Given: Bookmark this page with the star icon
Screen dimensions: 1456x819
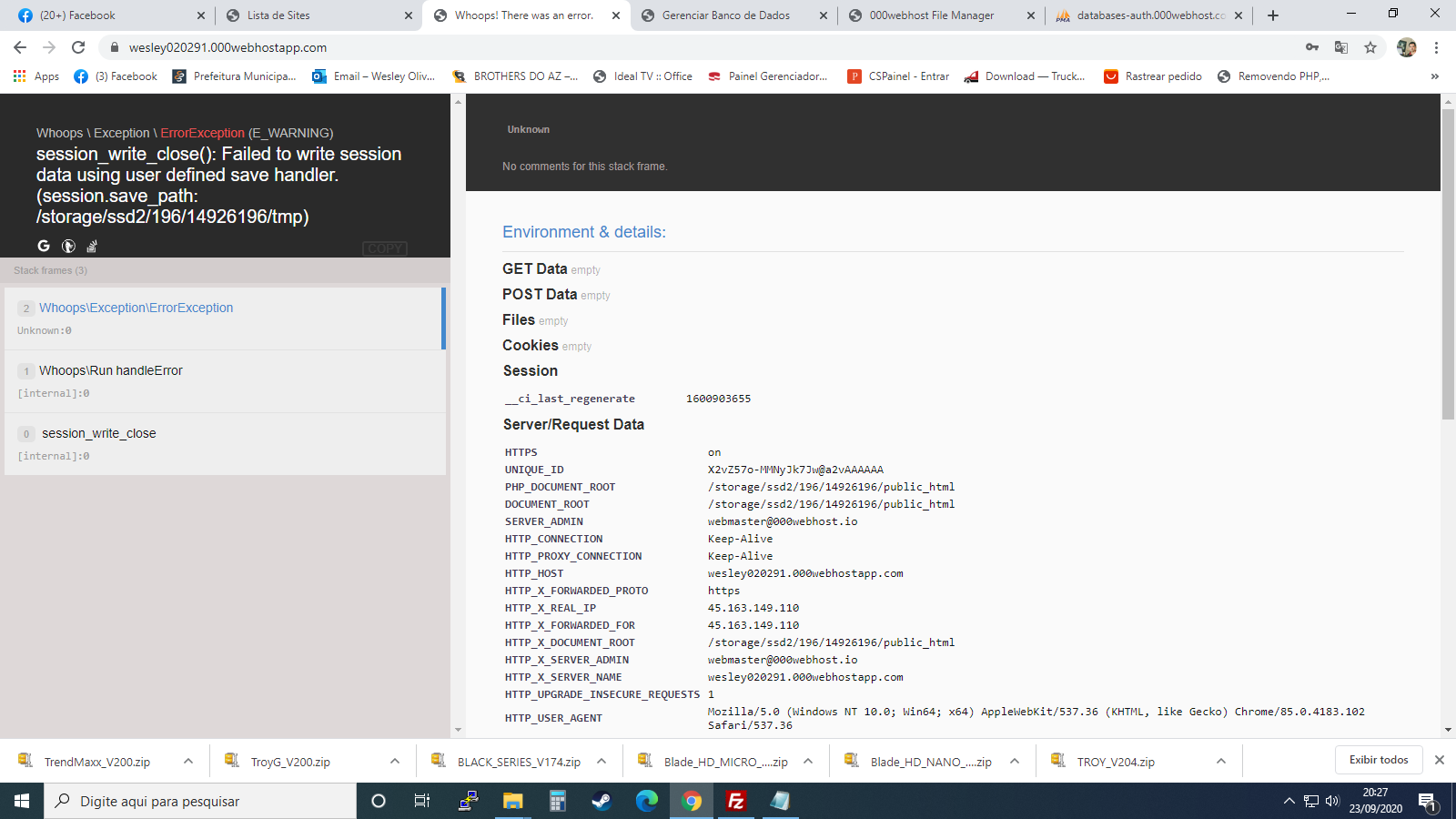Looking at the screenshot, I should (1370, 46).
